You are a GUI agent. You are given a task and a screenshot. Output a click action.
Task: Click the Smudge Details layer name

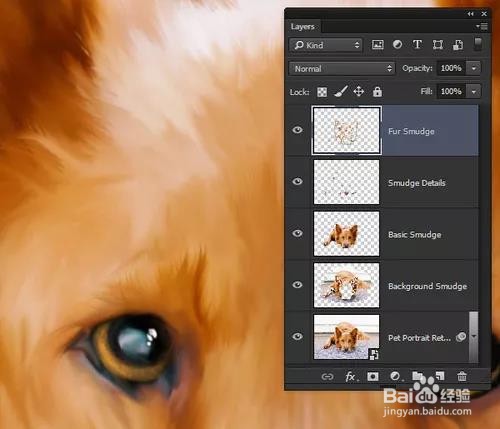[417, 183]
